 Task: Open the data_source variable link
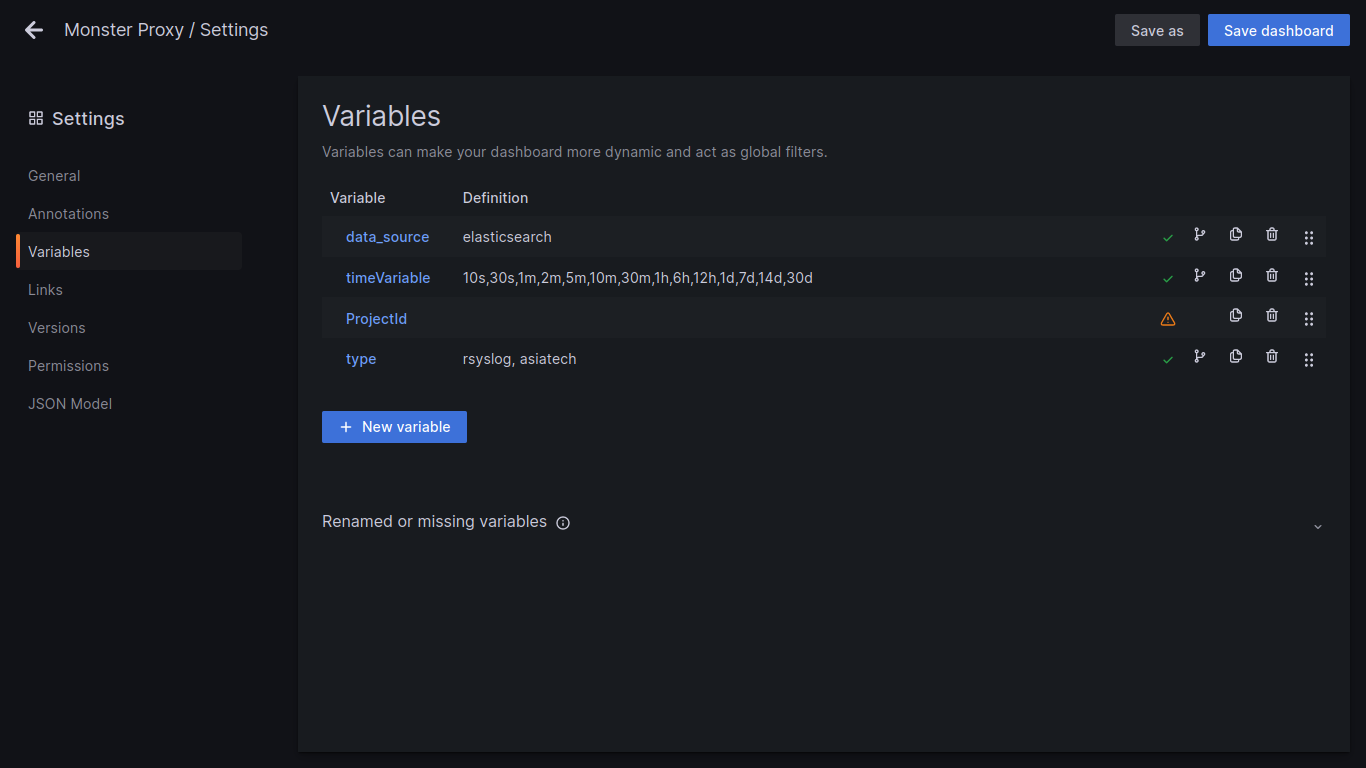click(x=387, y=237)
